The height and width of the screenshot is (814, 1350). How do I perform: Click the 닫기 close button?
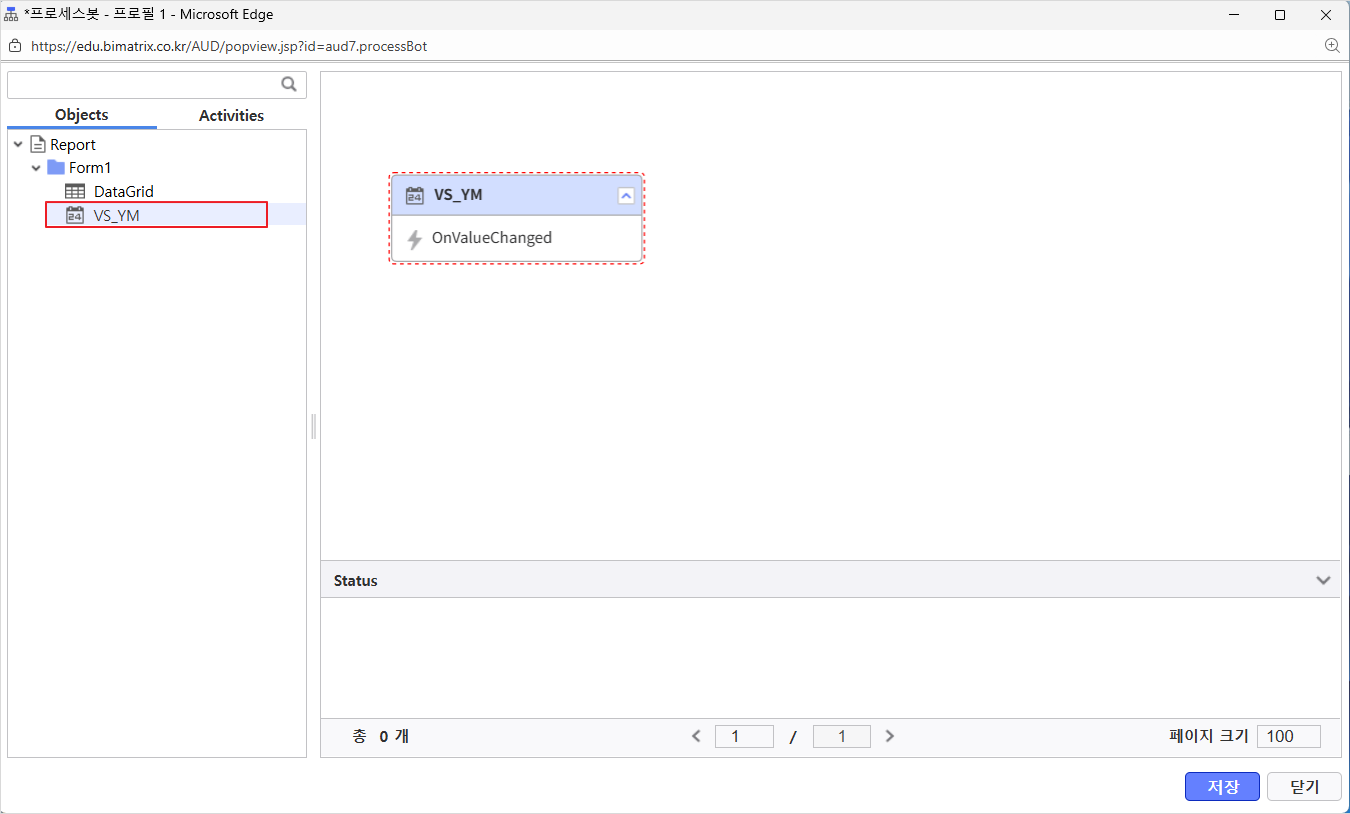1304,787
